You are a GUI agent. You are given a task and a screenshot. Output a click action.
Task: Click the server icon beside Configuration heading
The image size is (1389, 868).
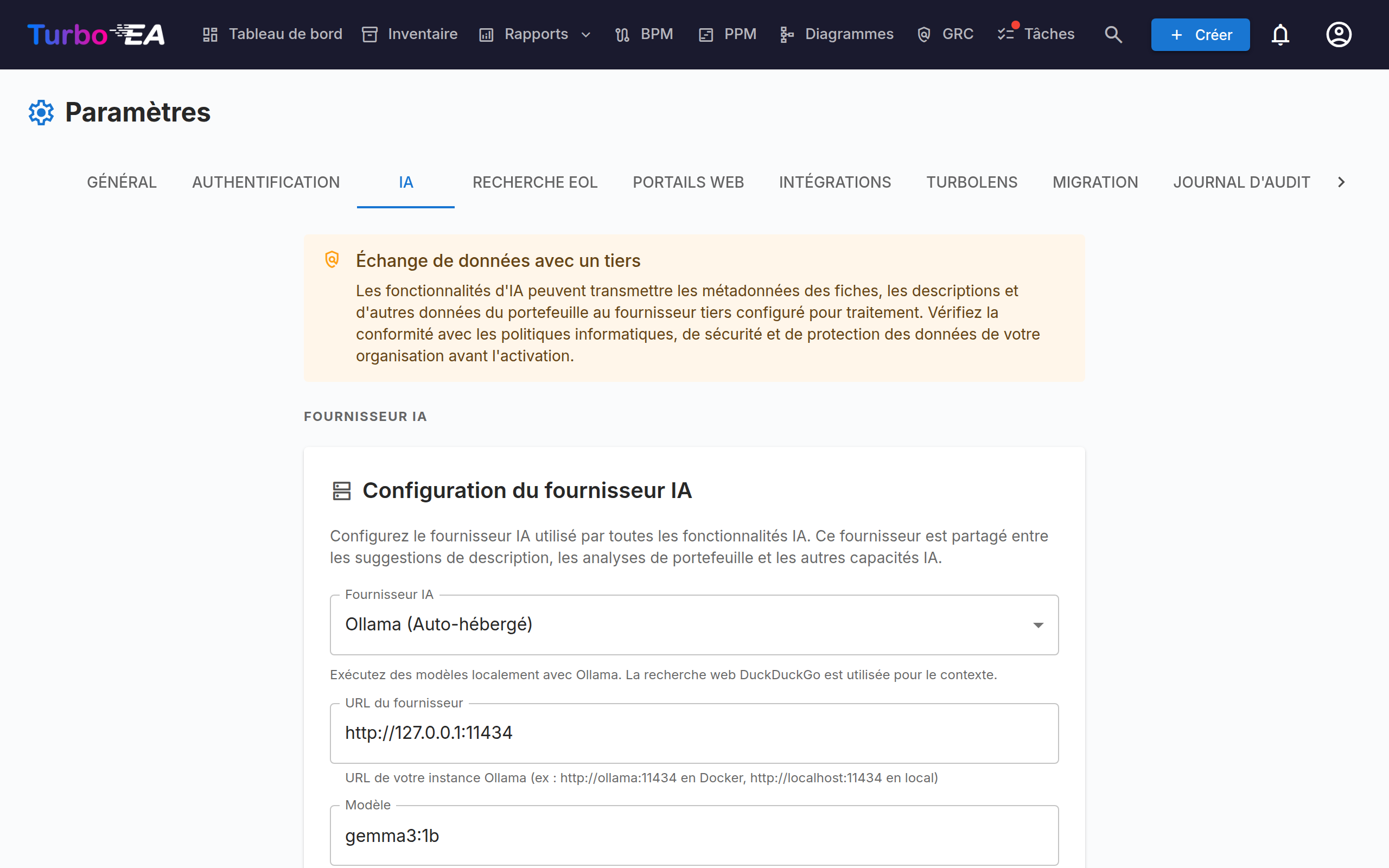coord(341,491)
